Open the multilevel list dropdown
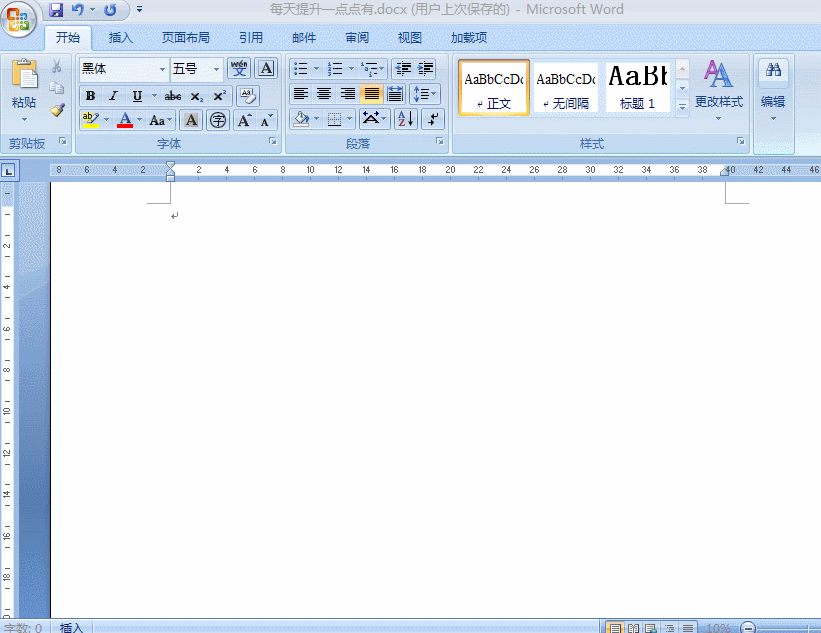821x633 pixels. tap(373, 69)
